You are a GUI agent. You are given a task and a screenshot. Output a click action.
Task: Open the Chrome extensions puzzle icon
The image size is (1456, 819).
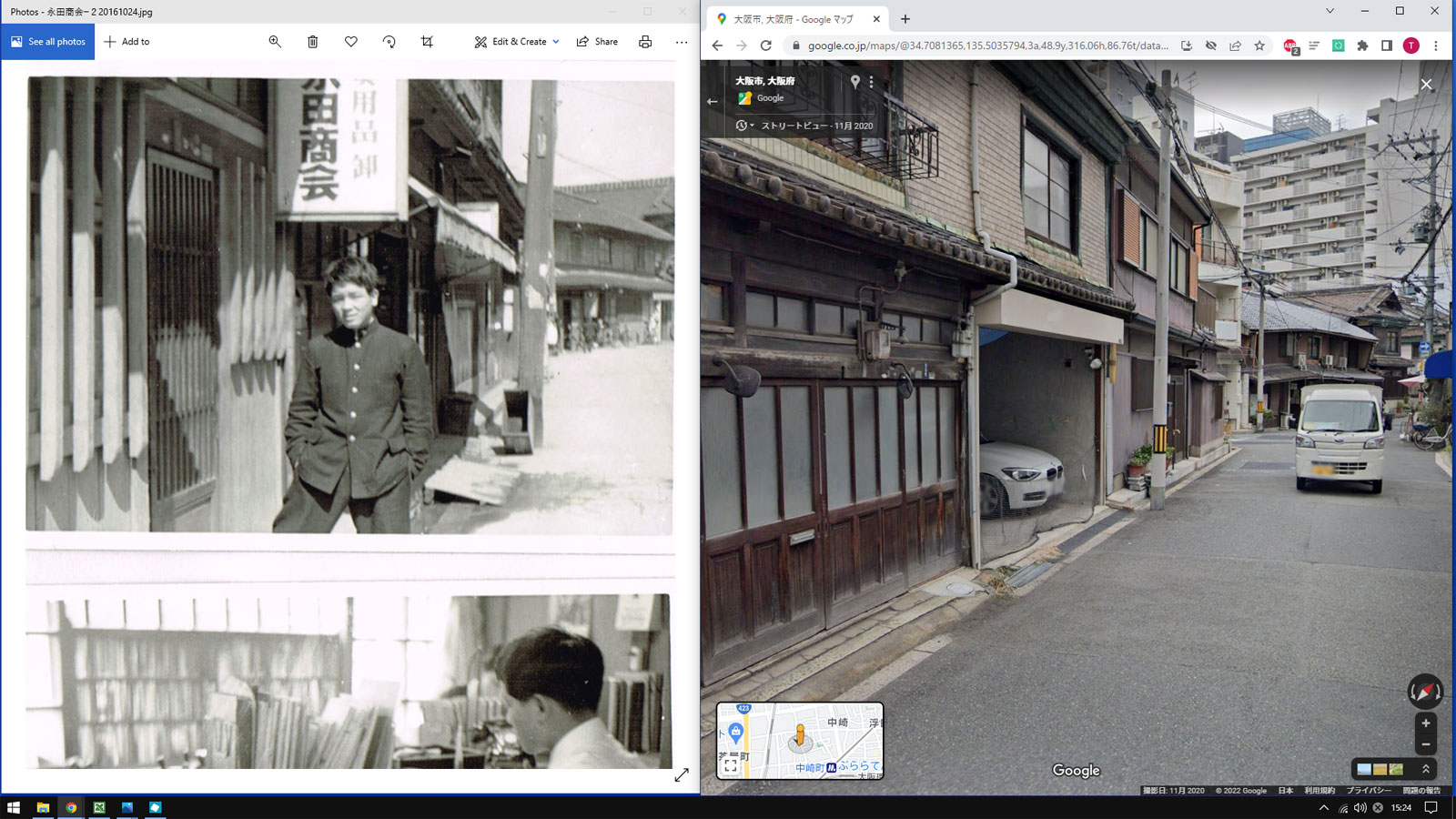(x=1362, y=45)
